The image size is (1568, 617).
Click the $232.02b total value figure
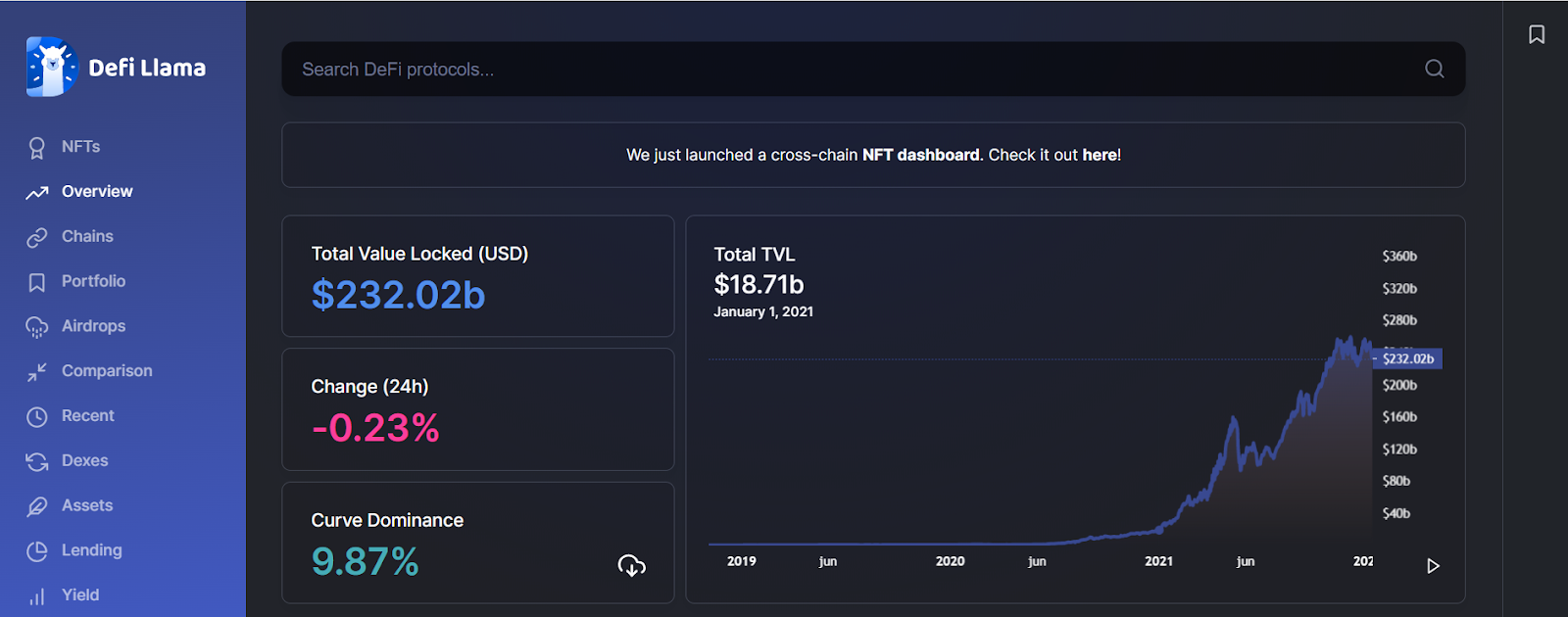pos(398,295)
